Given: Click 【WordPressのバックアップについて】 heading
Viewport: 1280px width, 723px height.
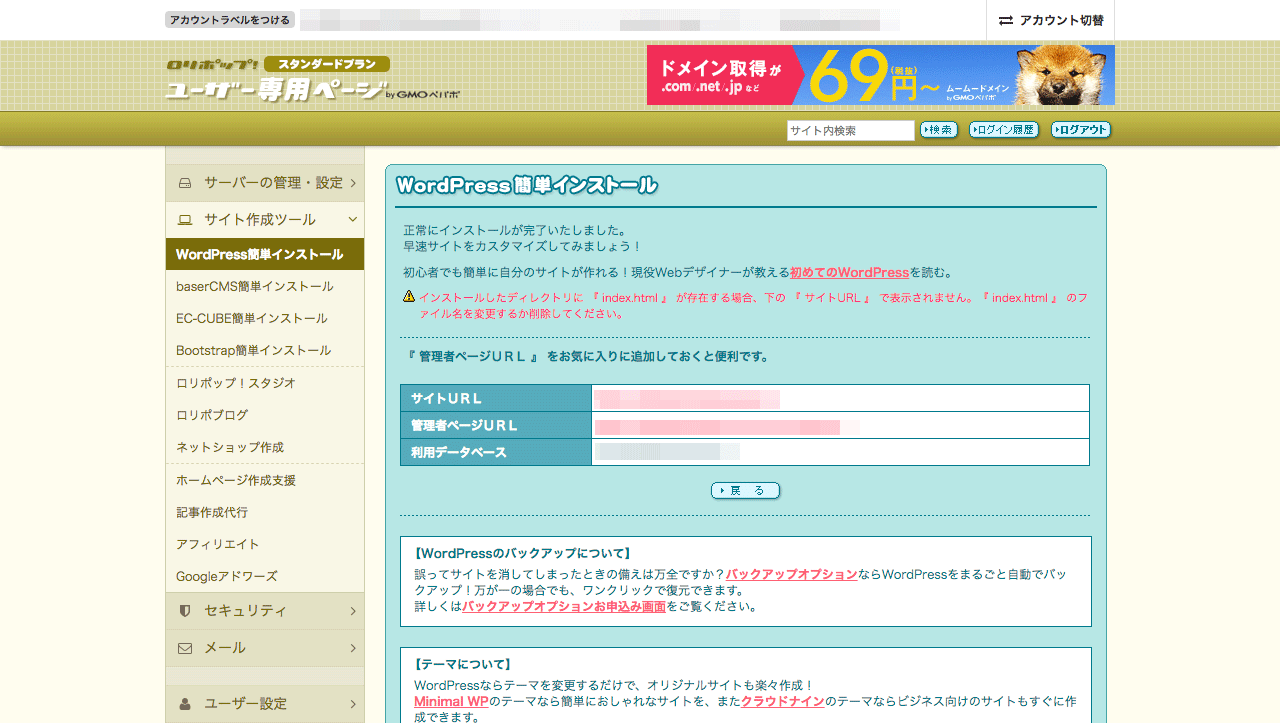Looking at the screenshot, I should 522,553.
